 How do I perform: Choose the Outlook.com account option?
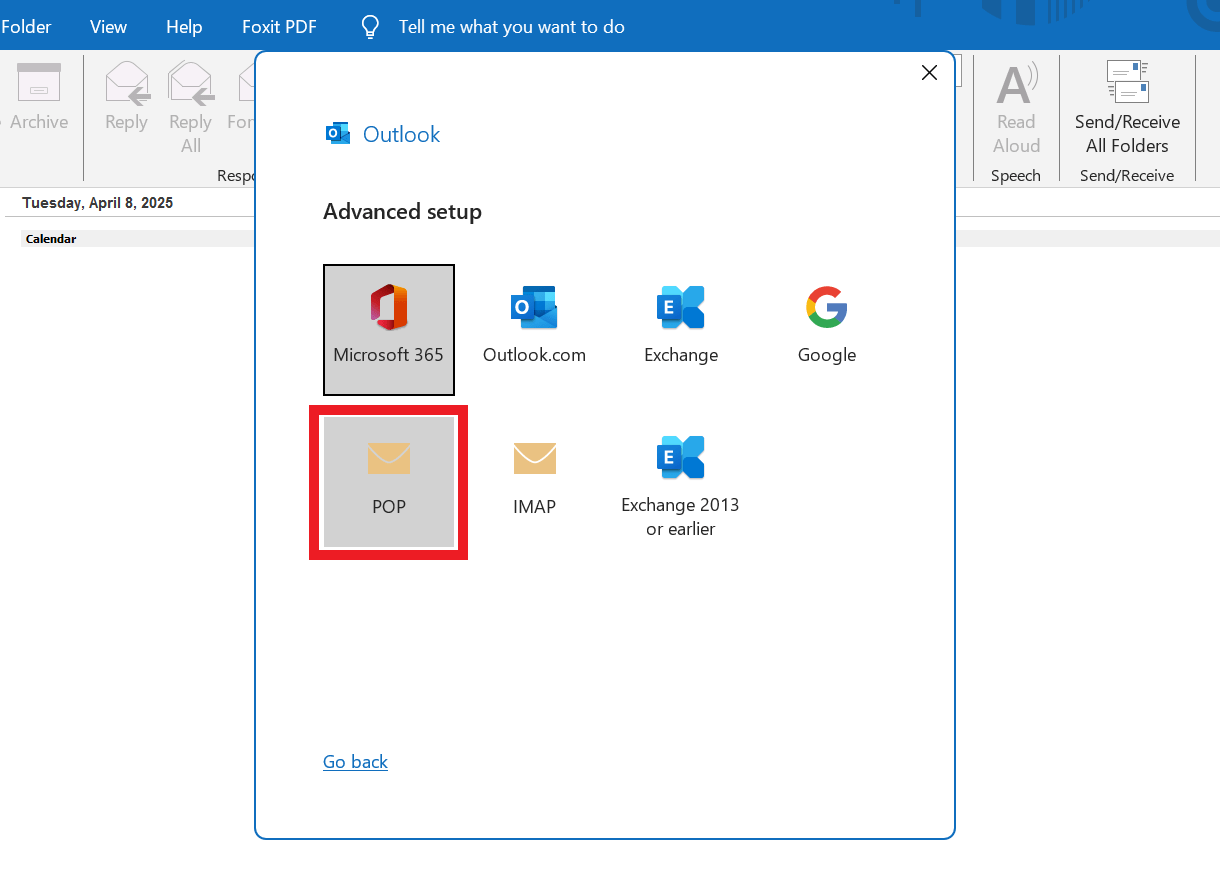534,330
